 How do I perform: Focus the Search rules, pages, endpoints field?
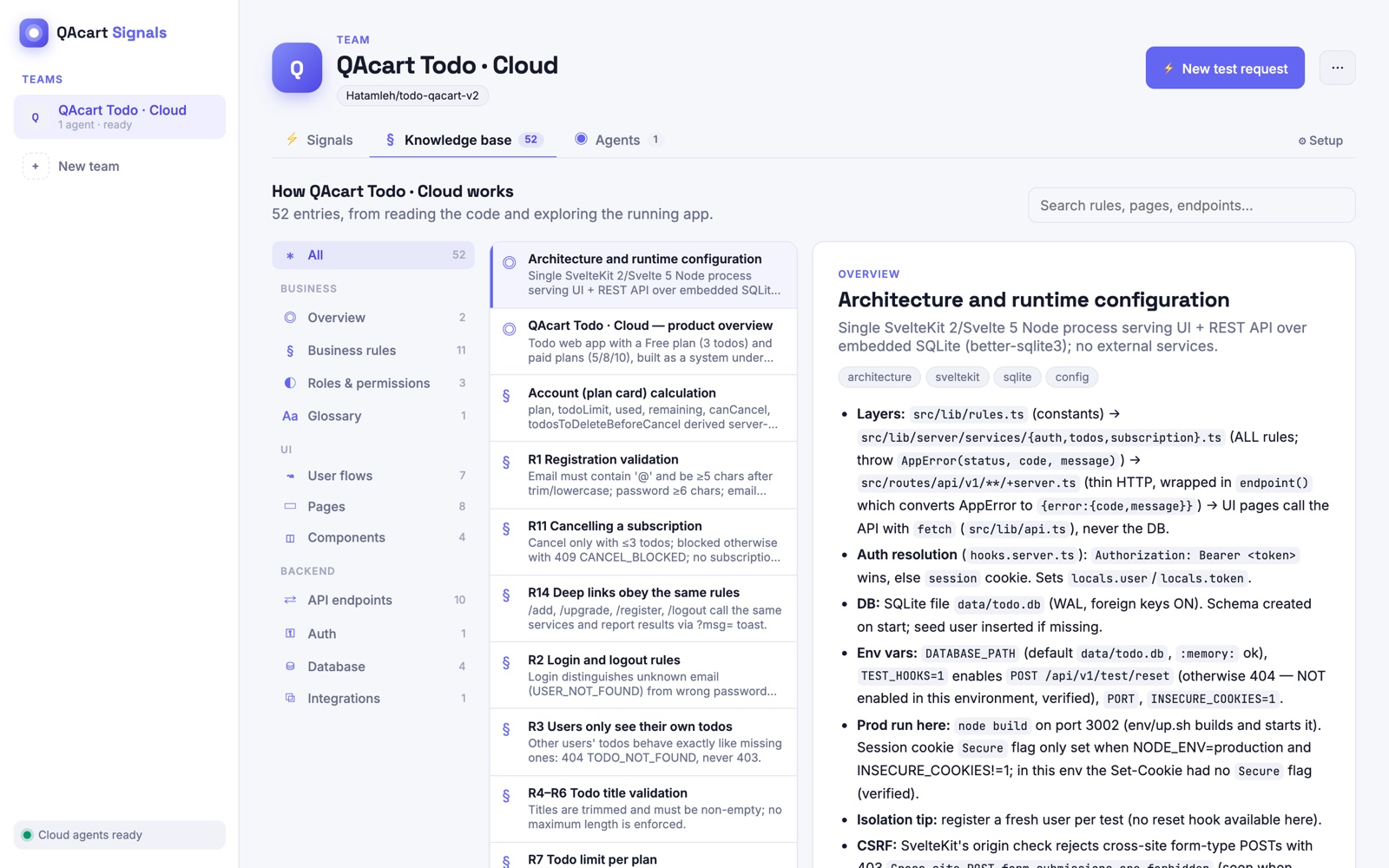pyautogui.click(x=1191, y=206)
